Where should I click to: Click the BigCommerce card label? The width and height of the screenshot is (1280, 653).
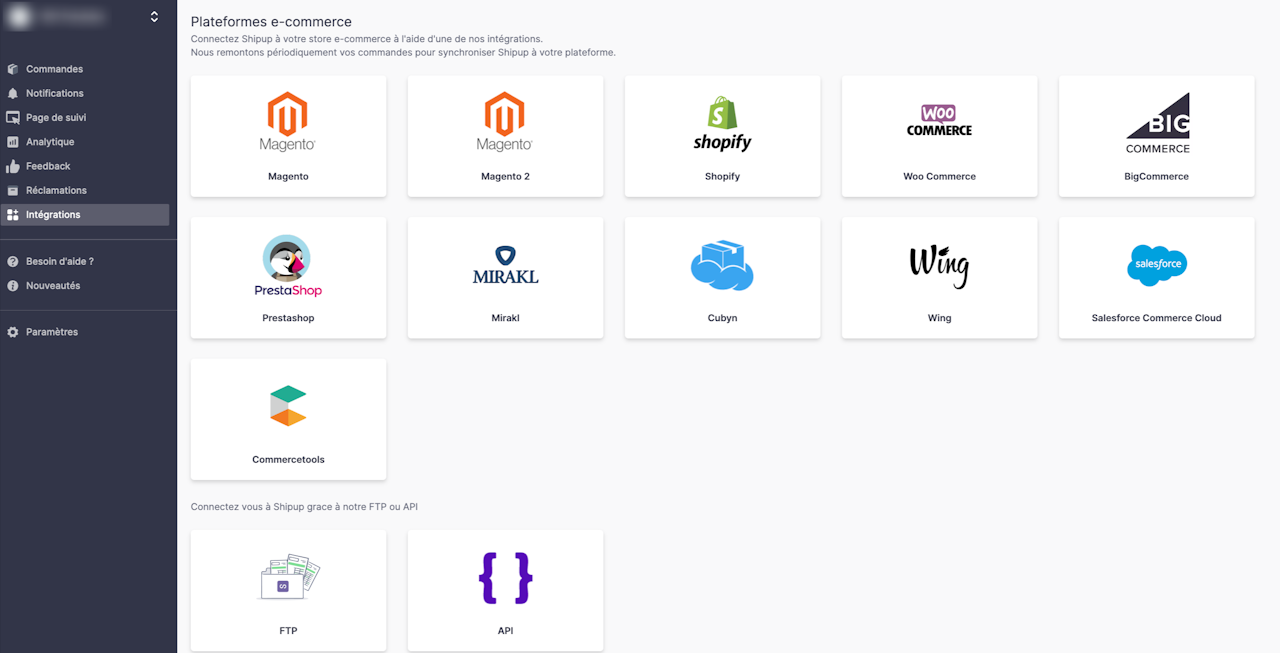[x=1156, y=176]
